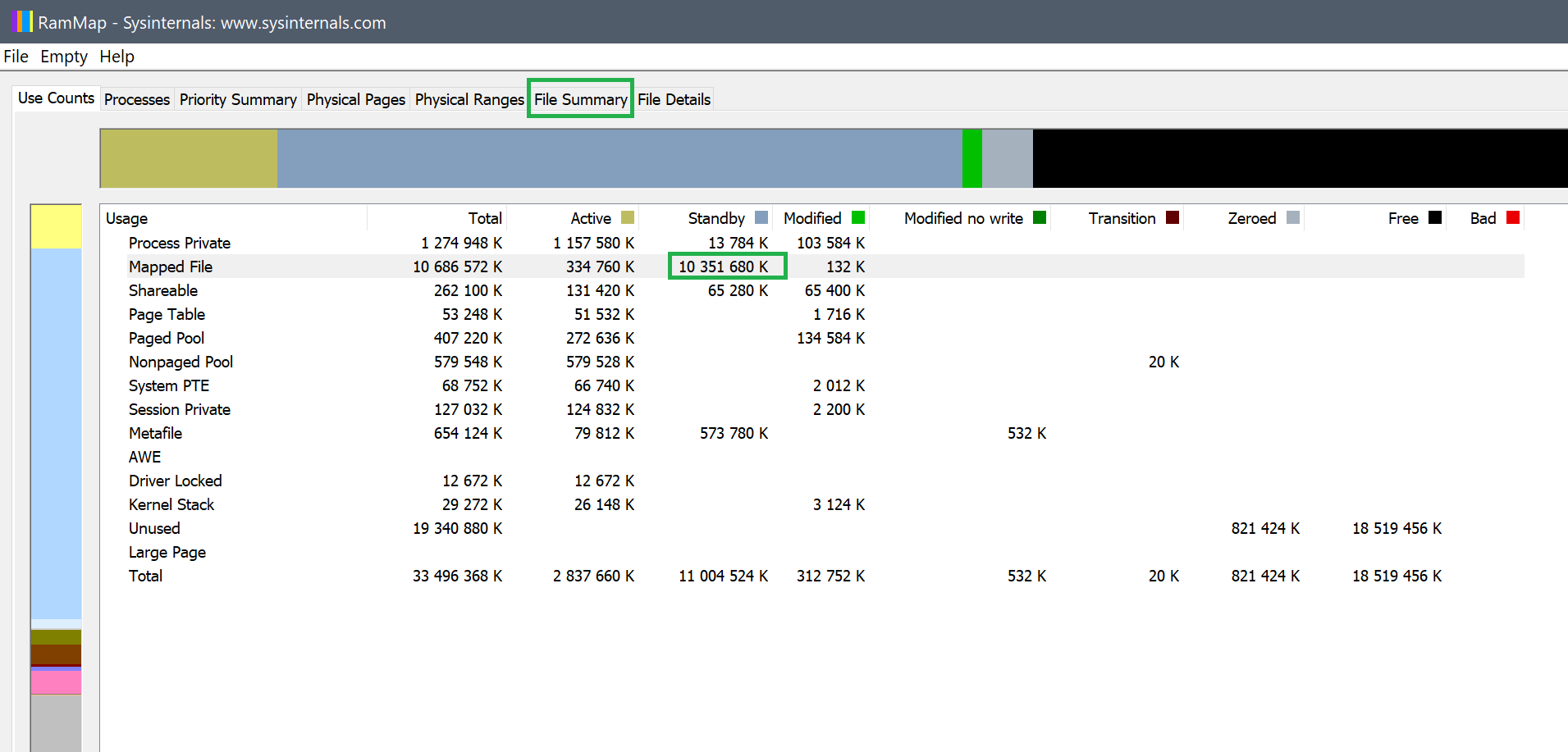
Task: Click the Metafile standby value 573 780 K
Action: pyautogui.click(x=734, y=433)
